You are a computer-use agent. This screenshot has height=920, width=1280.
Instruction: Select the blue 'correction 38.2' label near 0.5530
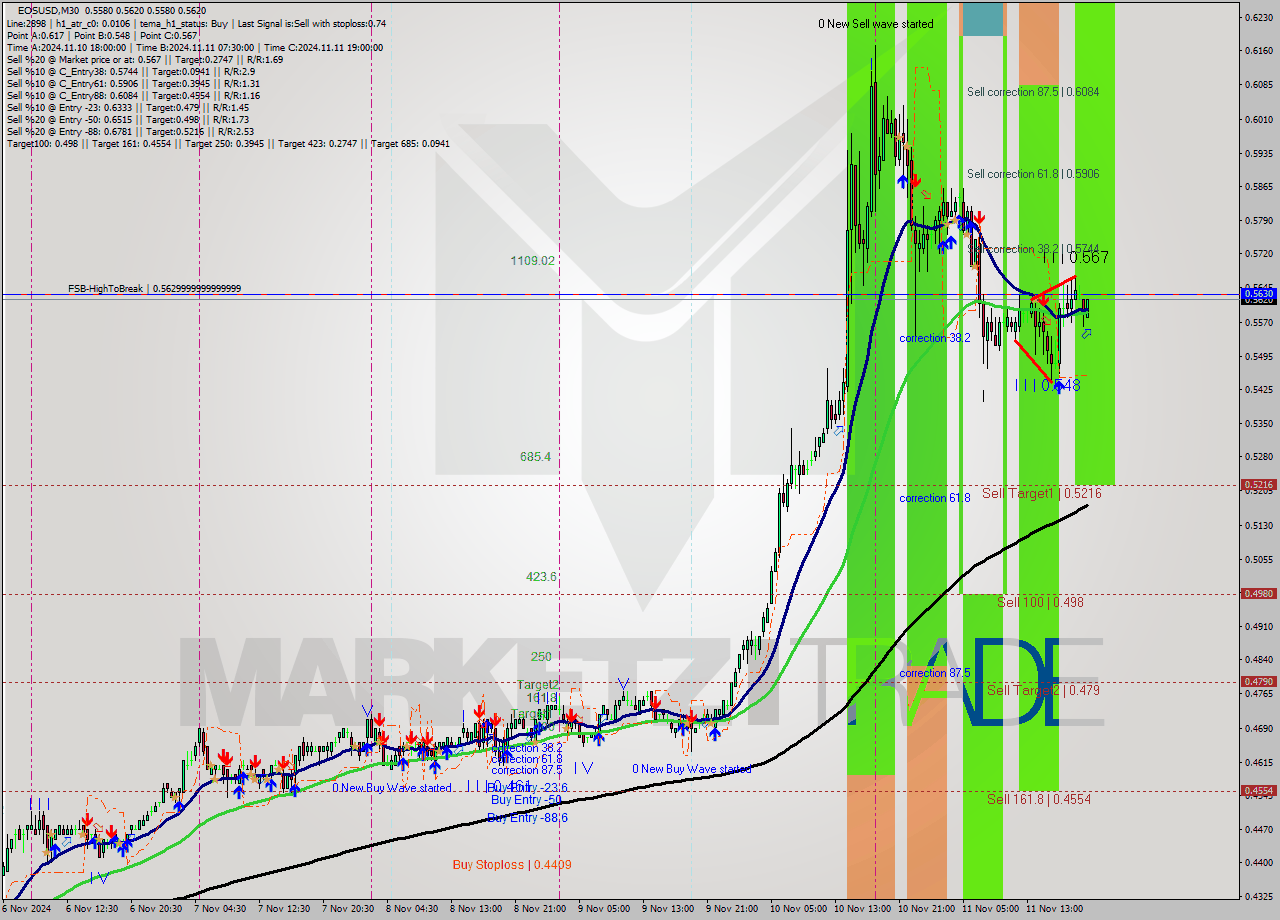[935, 338]
